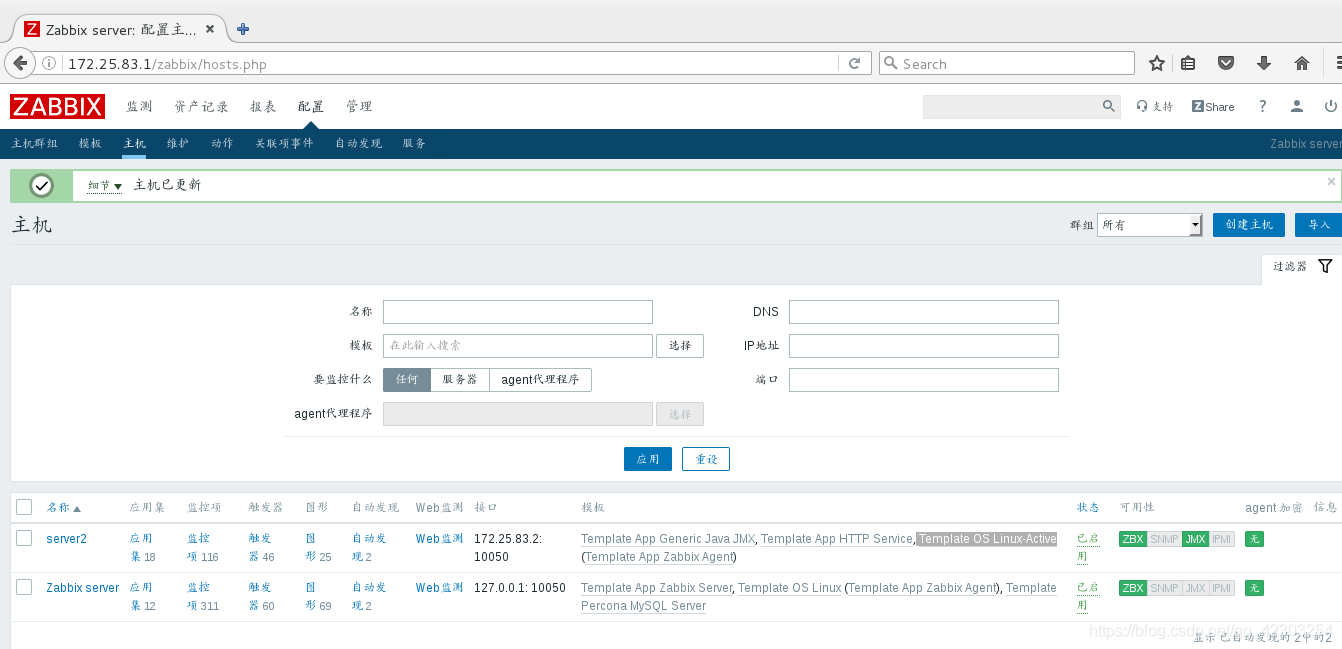Click the Zabbix search magnifier icon
The width and height of the screenshot is (1342, 649).
tap(1108, 106)
